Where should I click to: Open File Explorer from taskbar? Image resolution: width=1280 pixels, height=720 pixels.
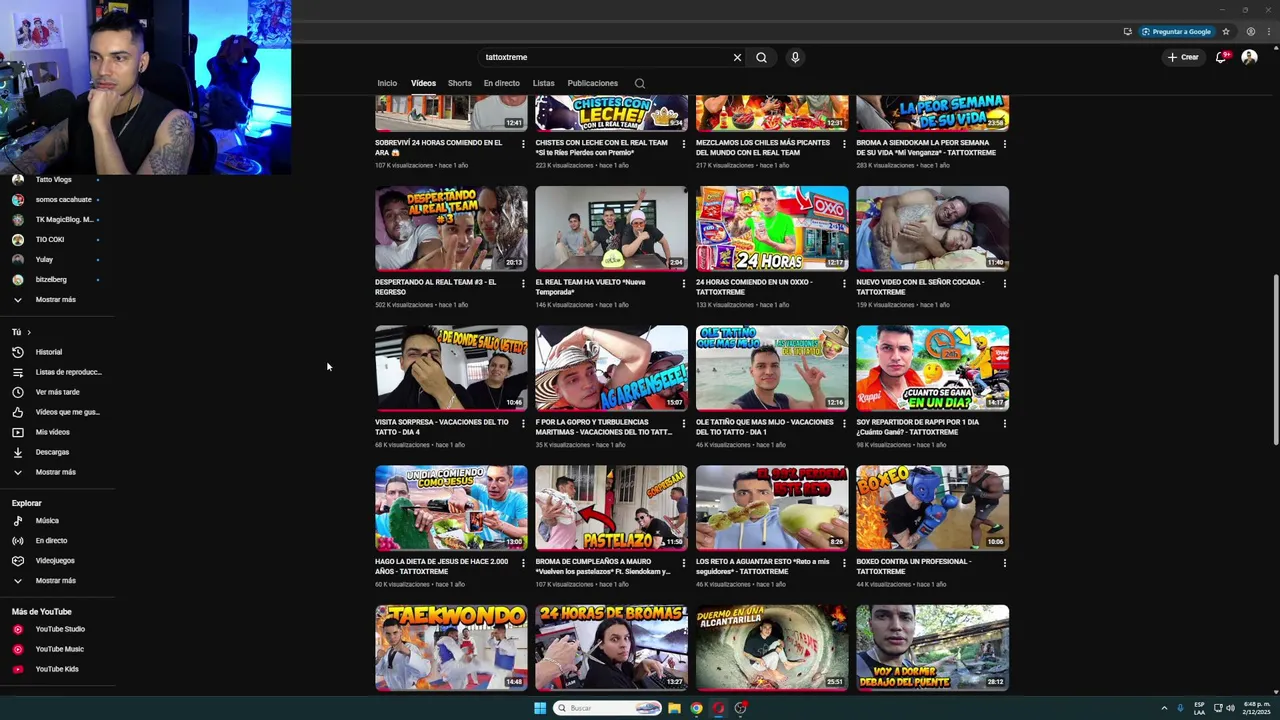pyautogui.click(x=674, y=708)
